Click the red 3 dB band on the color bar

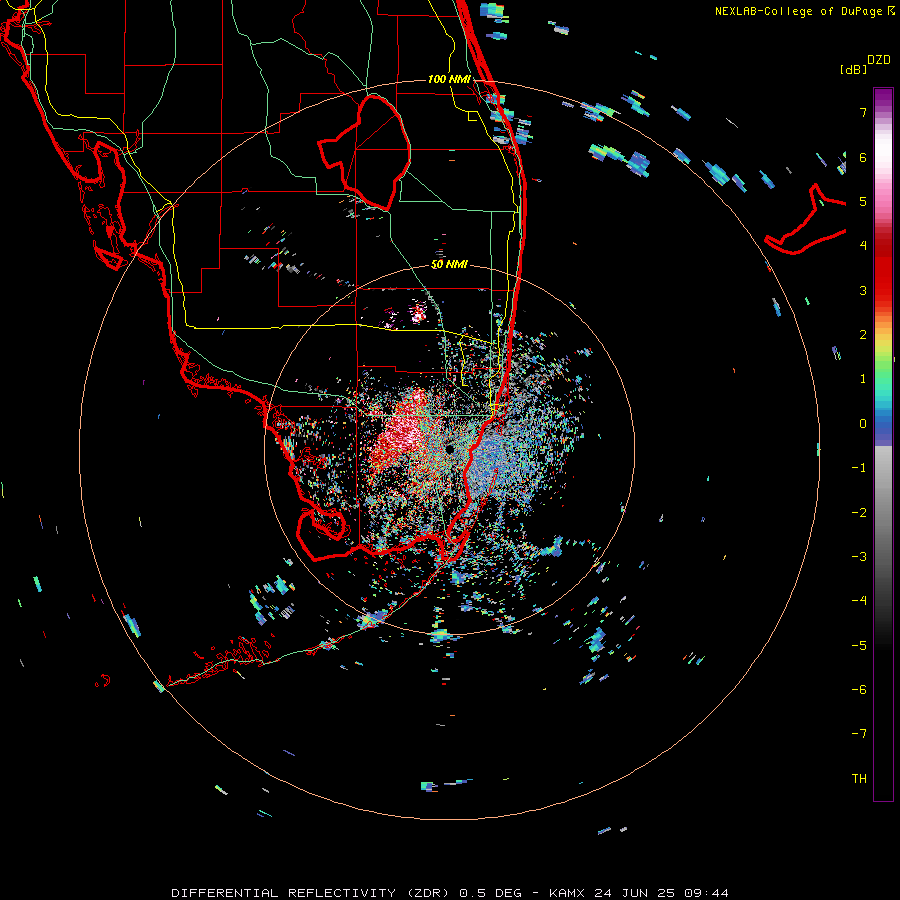(x=883, y=284)
